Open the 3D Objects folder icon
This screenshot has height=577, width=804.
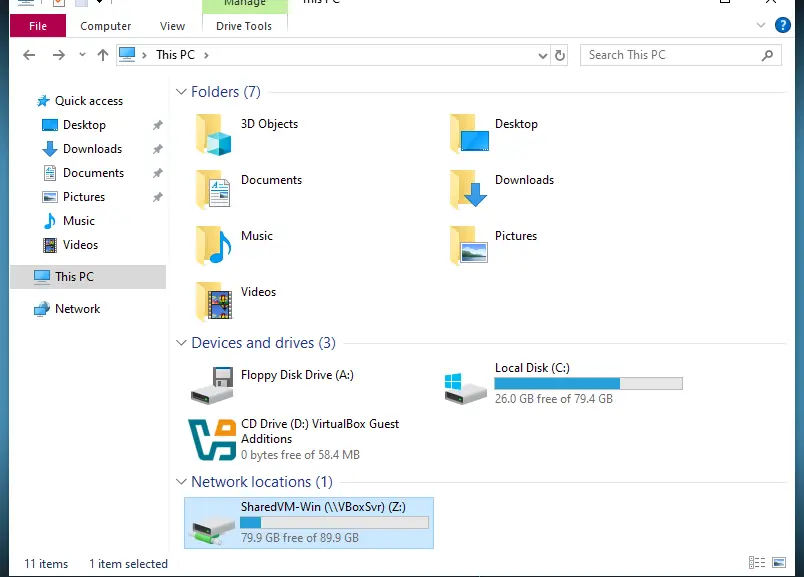coord(213,135)
